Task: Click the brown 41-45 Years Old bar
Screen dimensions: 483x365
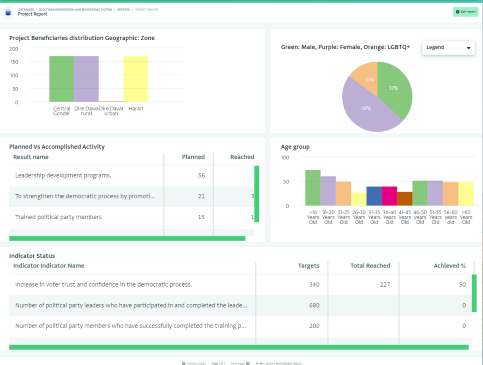Action: (x=405, y=199)
